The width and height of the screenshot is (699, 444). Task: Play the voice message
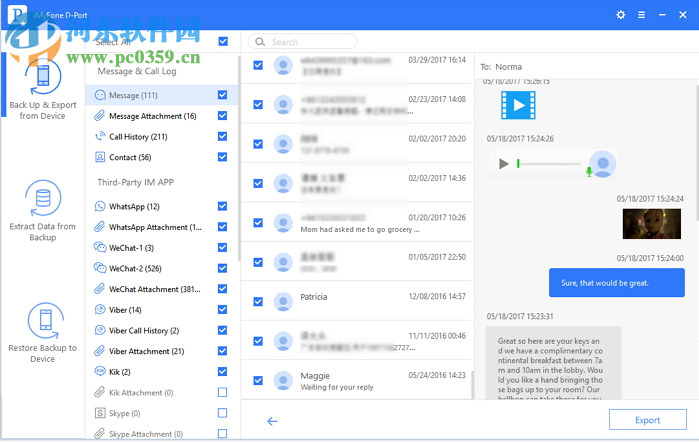[x=504, y=164]
